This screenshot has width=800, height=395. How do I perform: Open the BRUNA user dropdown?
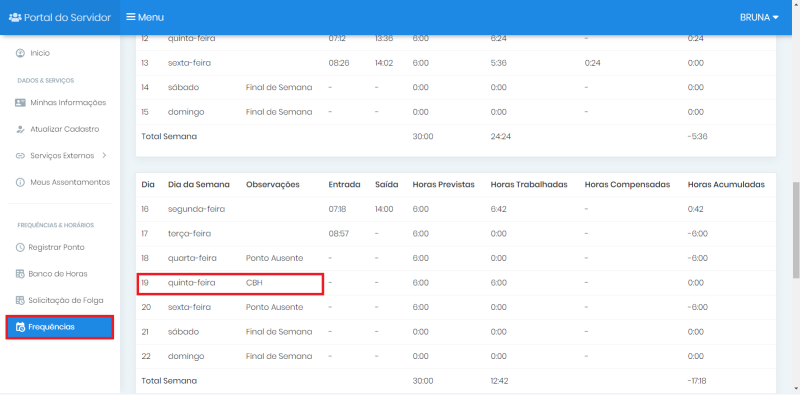pos(759,17)
